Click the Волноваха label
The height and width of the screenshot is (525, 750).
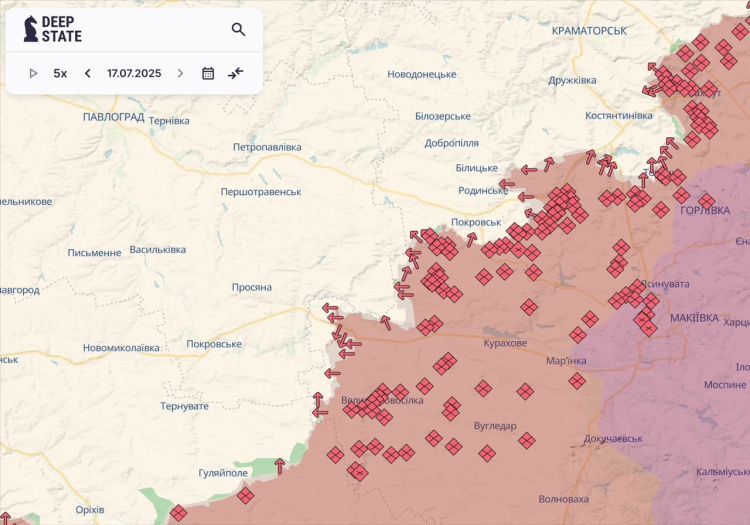click(x=563, y=499)
